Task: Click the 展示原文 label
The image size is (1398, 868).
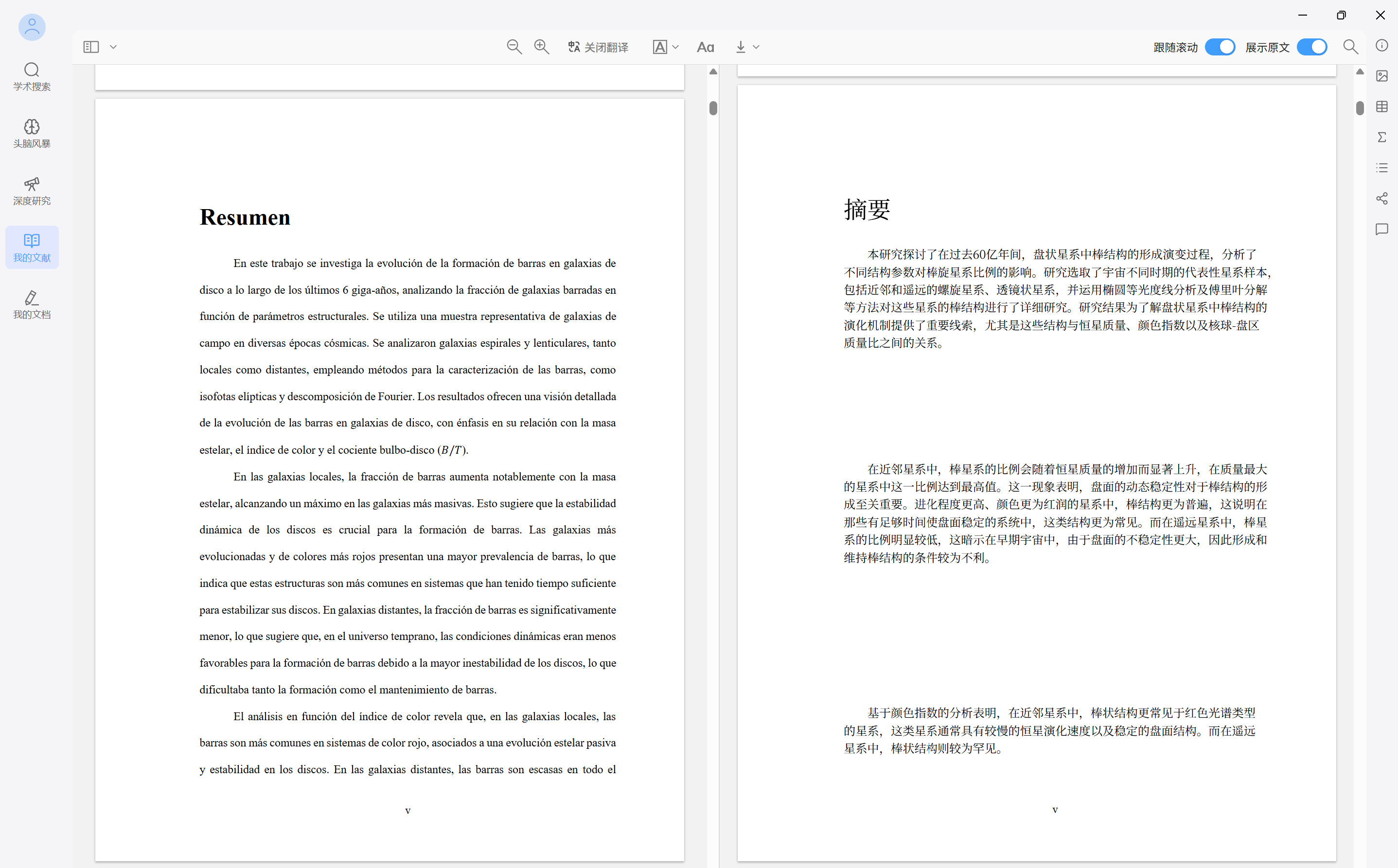Action: point(1267,47)
